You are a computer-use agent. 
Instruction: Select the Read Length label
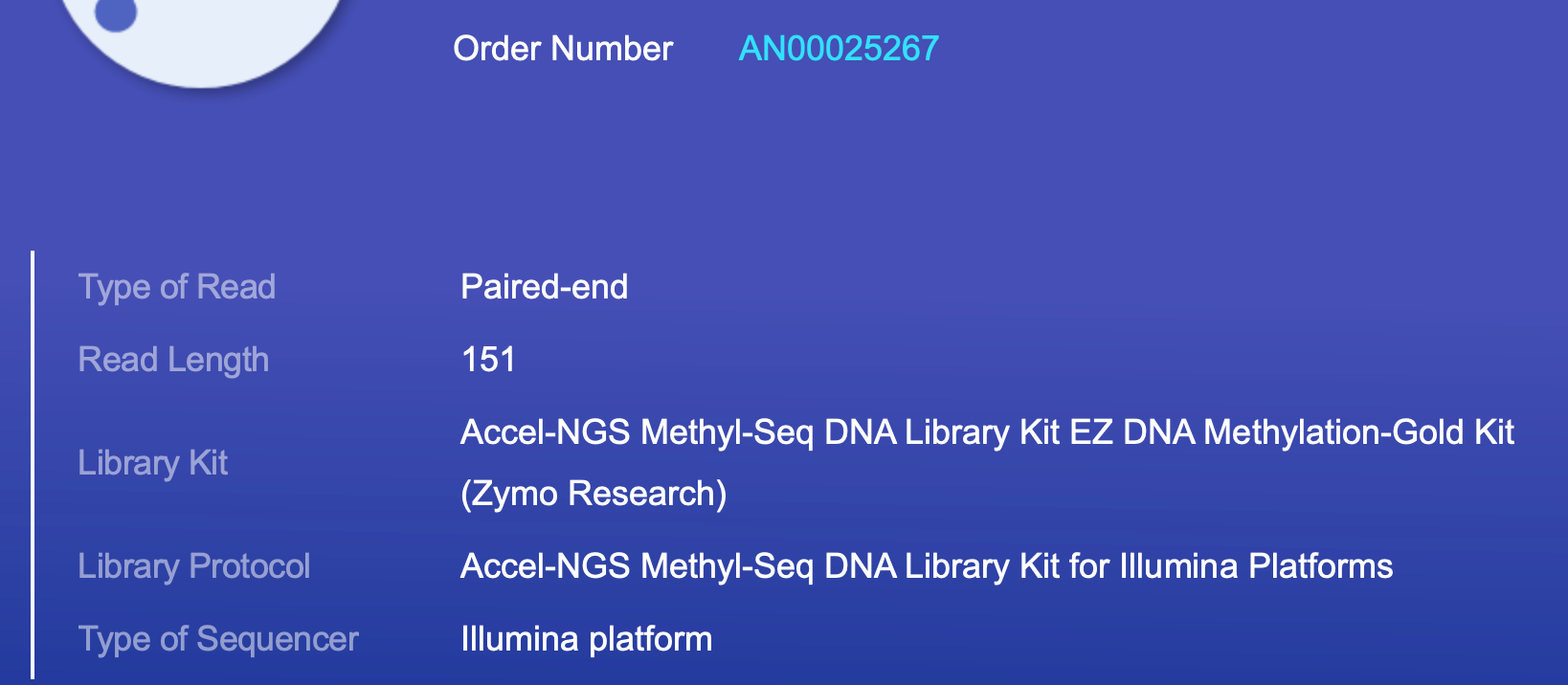tap(173, 360)
